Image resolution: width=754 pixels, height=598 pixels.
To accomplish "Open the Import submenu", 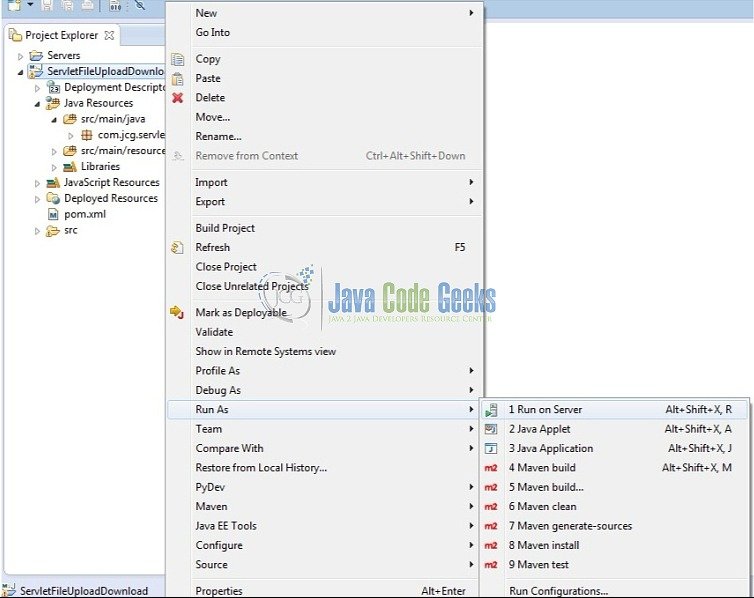I will [x=325, y=182].
